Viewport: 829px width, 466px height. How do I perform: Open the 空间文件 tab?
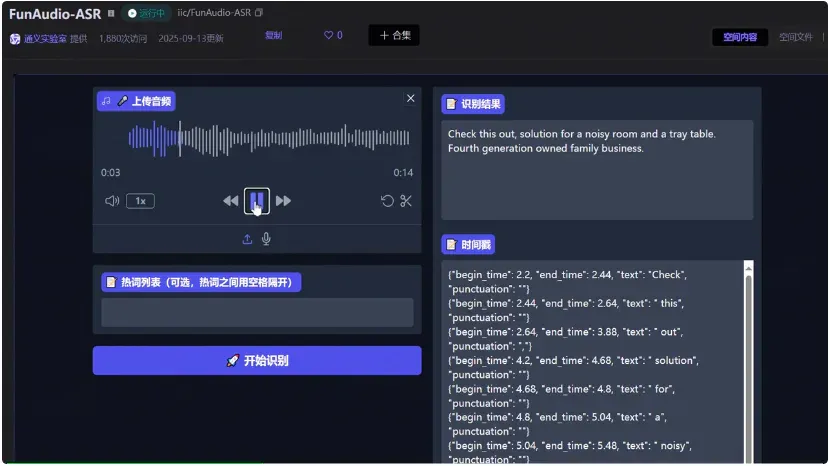click(x=795, y=37)
